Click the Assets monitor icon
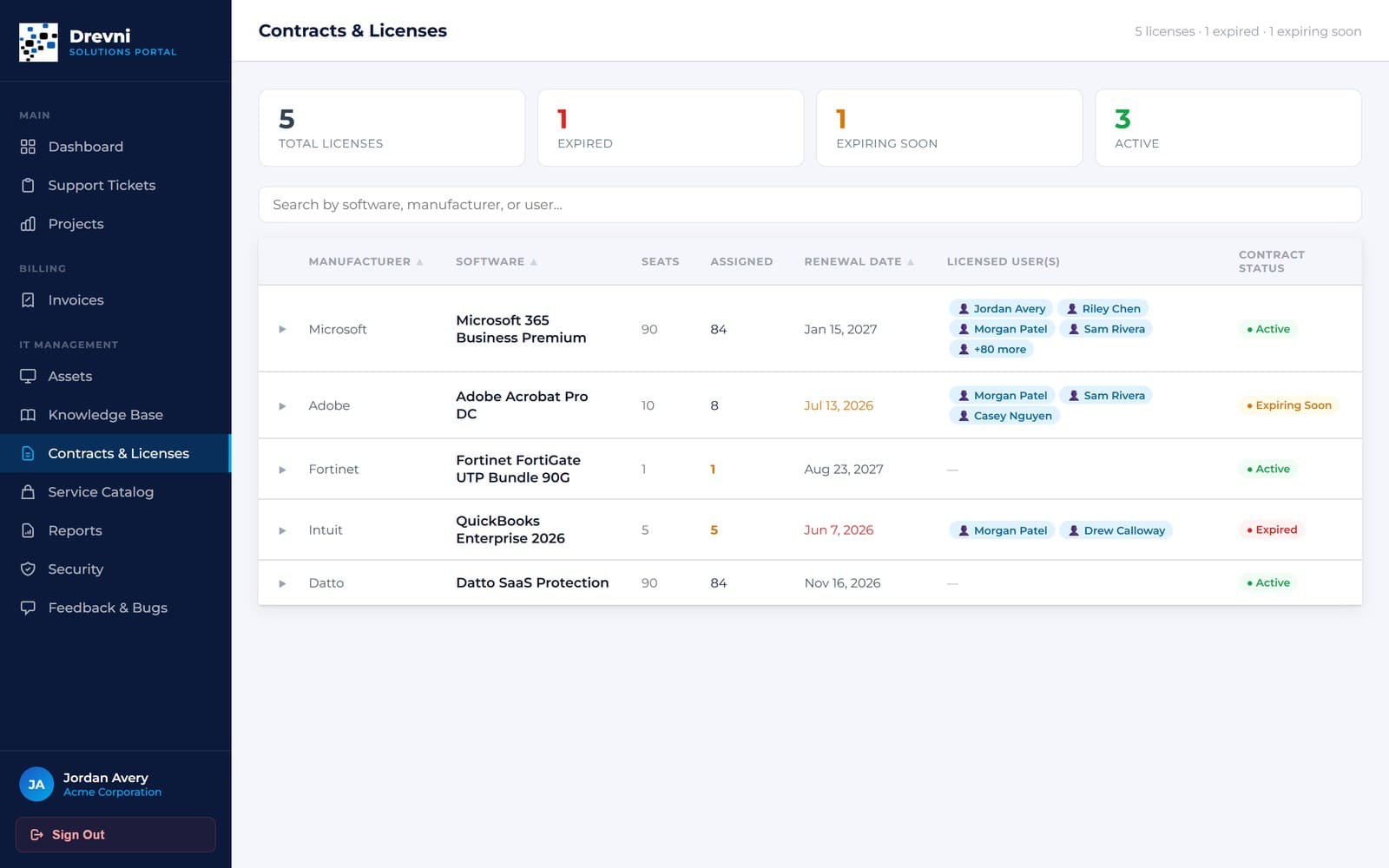The height and width of the screenshot is (868, 1389). 28,377
